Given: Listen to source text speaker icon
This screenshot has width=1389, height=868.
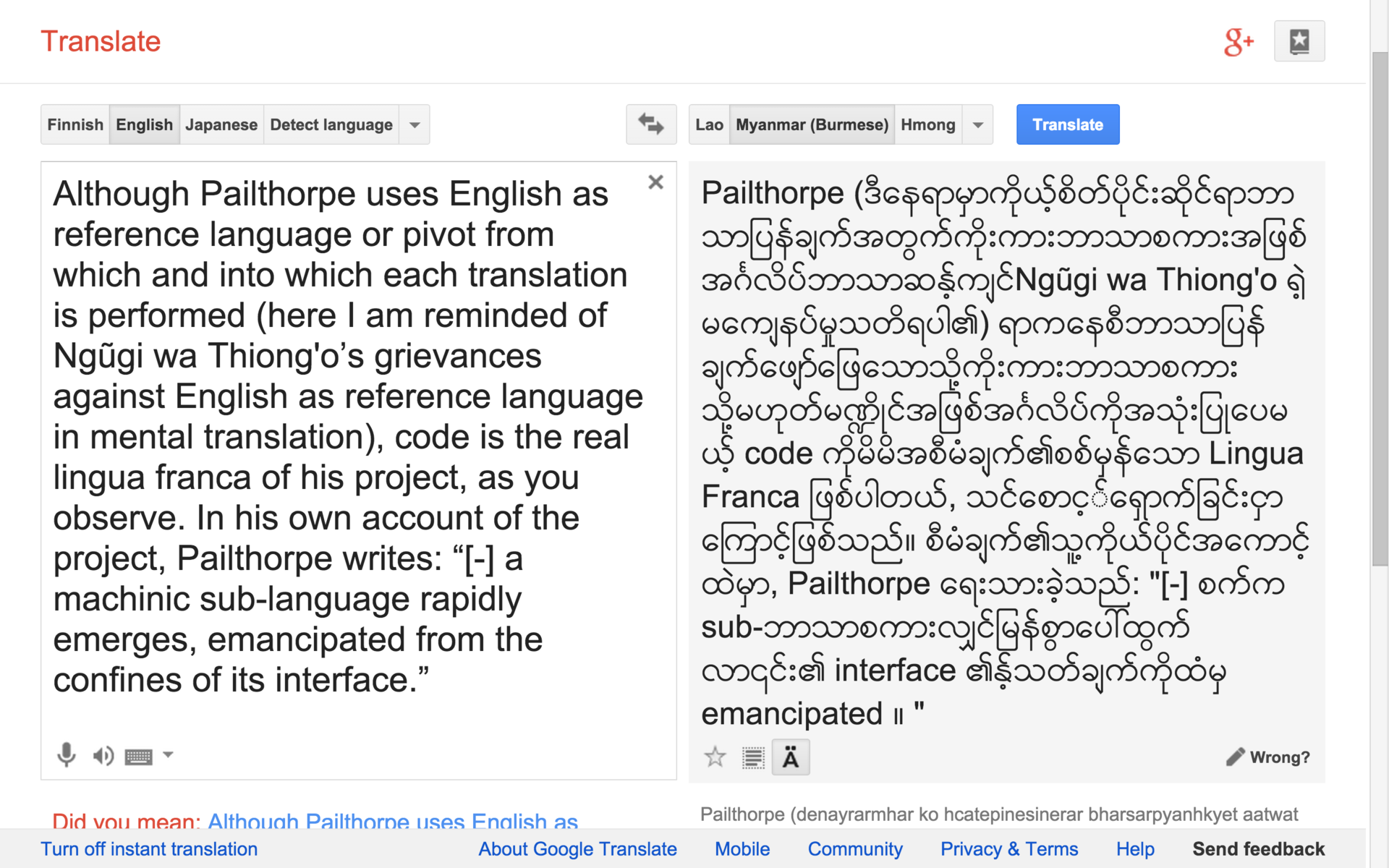Looking at the screenshot, I should click(x=103, y=756).
